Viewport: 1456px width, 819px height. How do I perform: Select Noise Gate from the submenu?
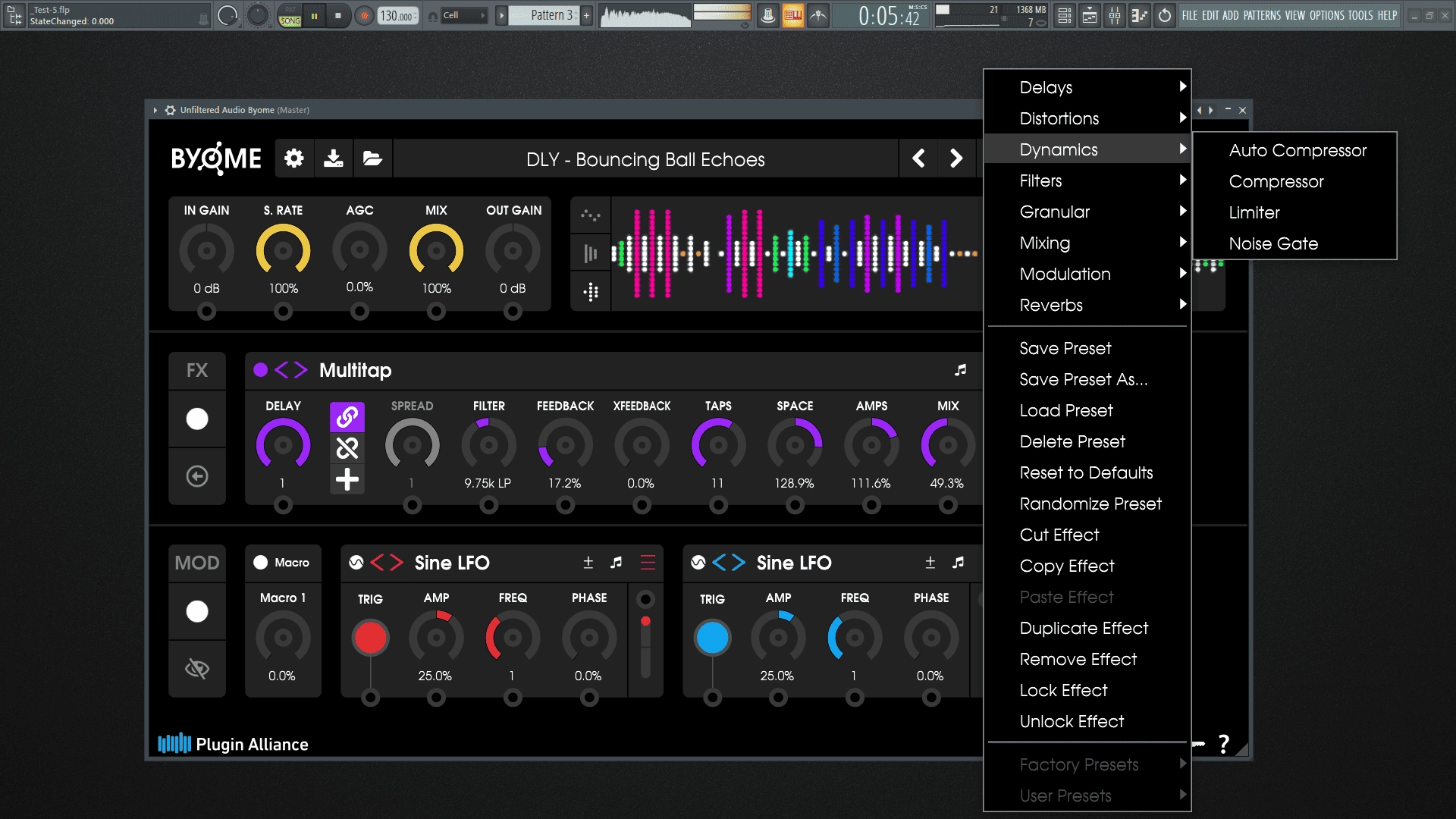point(1294,243)
